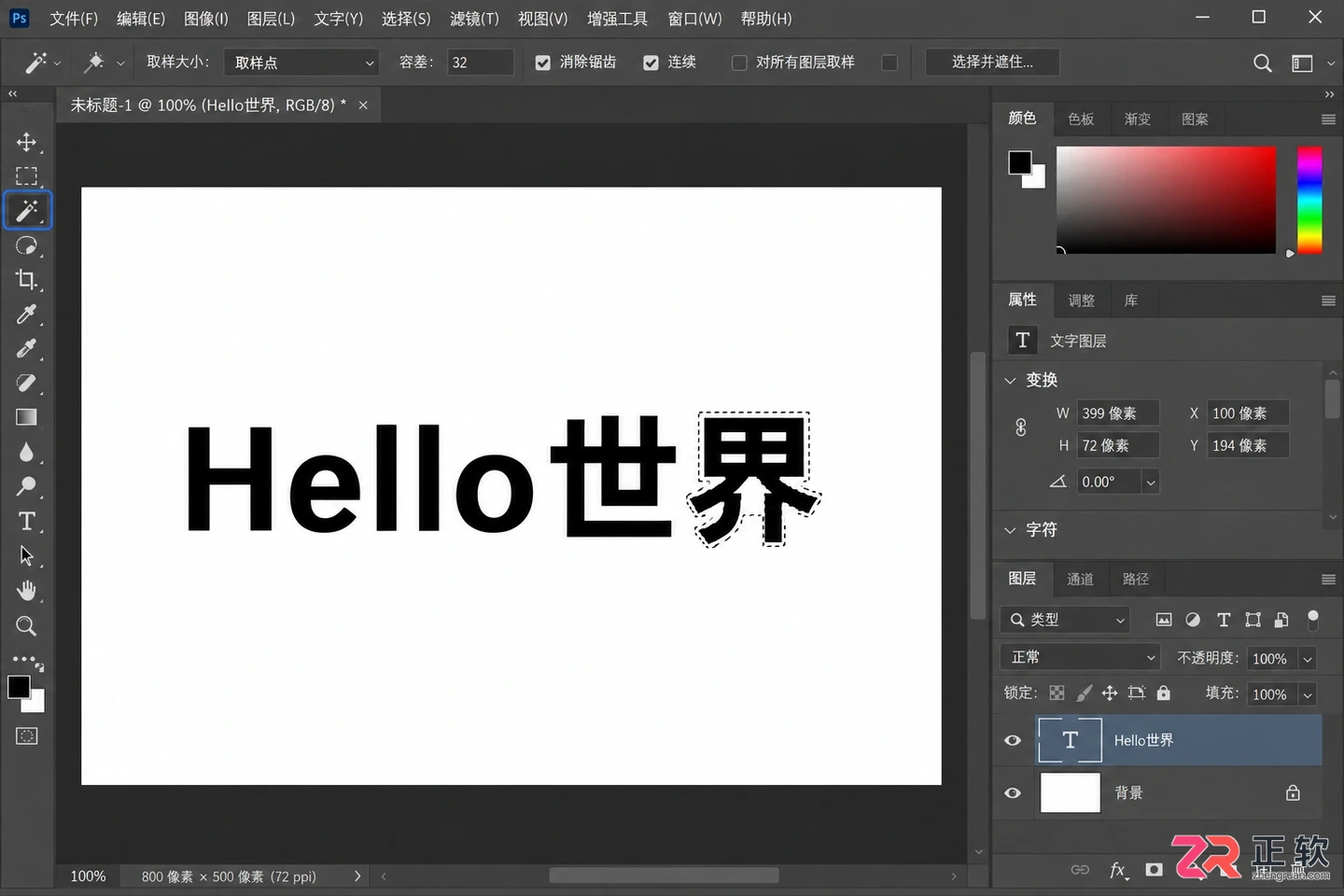Switch to the 调整 tab
1344x896 pixels.
tap(1081, 301)
